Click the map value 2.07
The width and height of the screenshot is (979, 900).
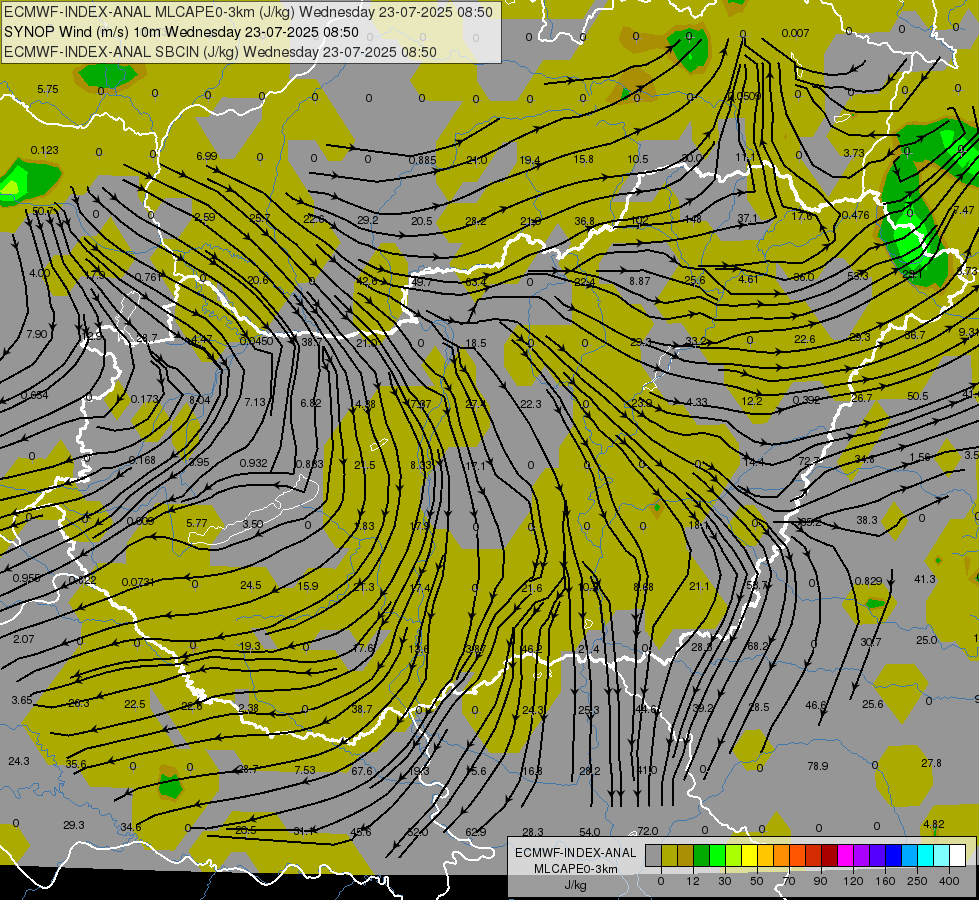pyautogui.click(x=24, y=638)
